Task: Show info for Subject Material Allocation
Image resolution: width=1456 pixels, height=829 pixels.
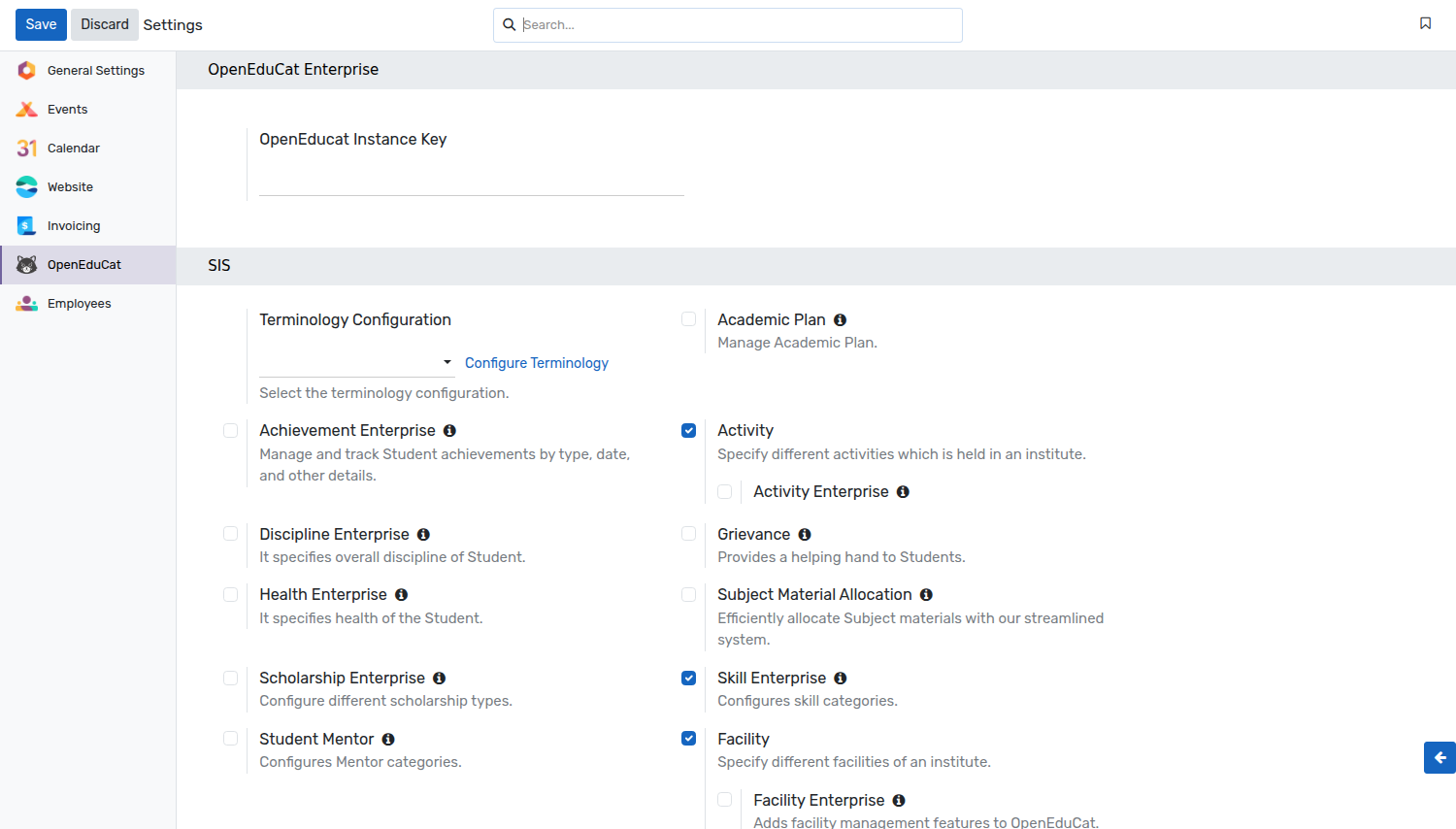Action: pos(926,595)
